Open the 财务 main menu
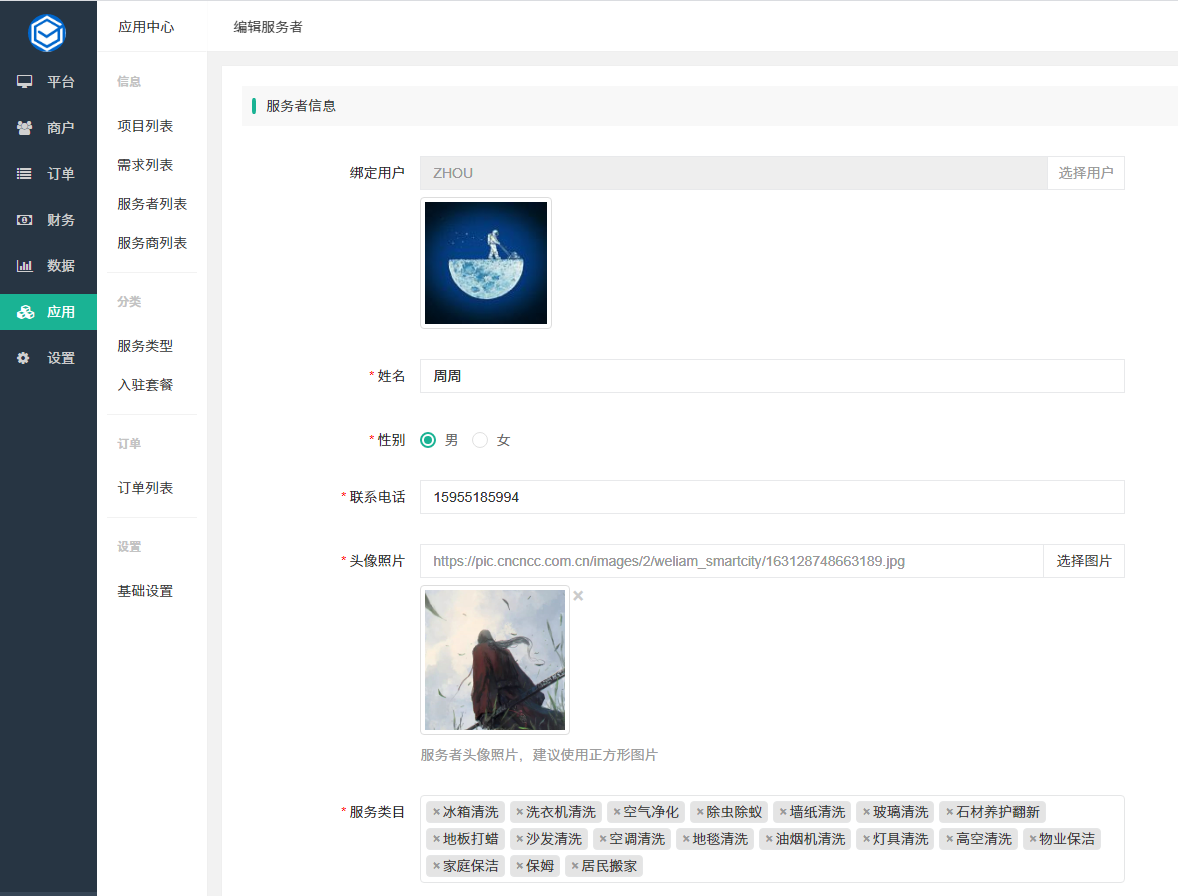 (48, 219)
